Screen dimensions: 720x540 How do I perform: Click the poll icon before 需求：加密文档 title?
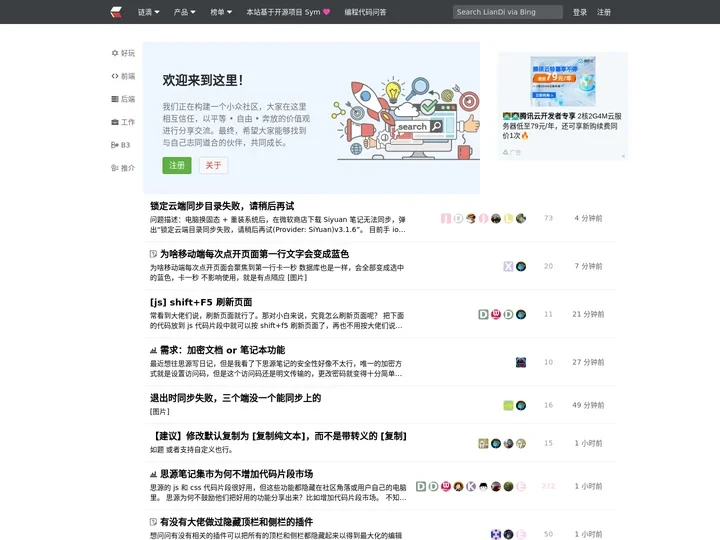(153, 350)
